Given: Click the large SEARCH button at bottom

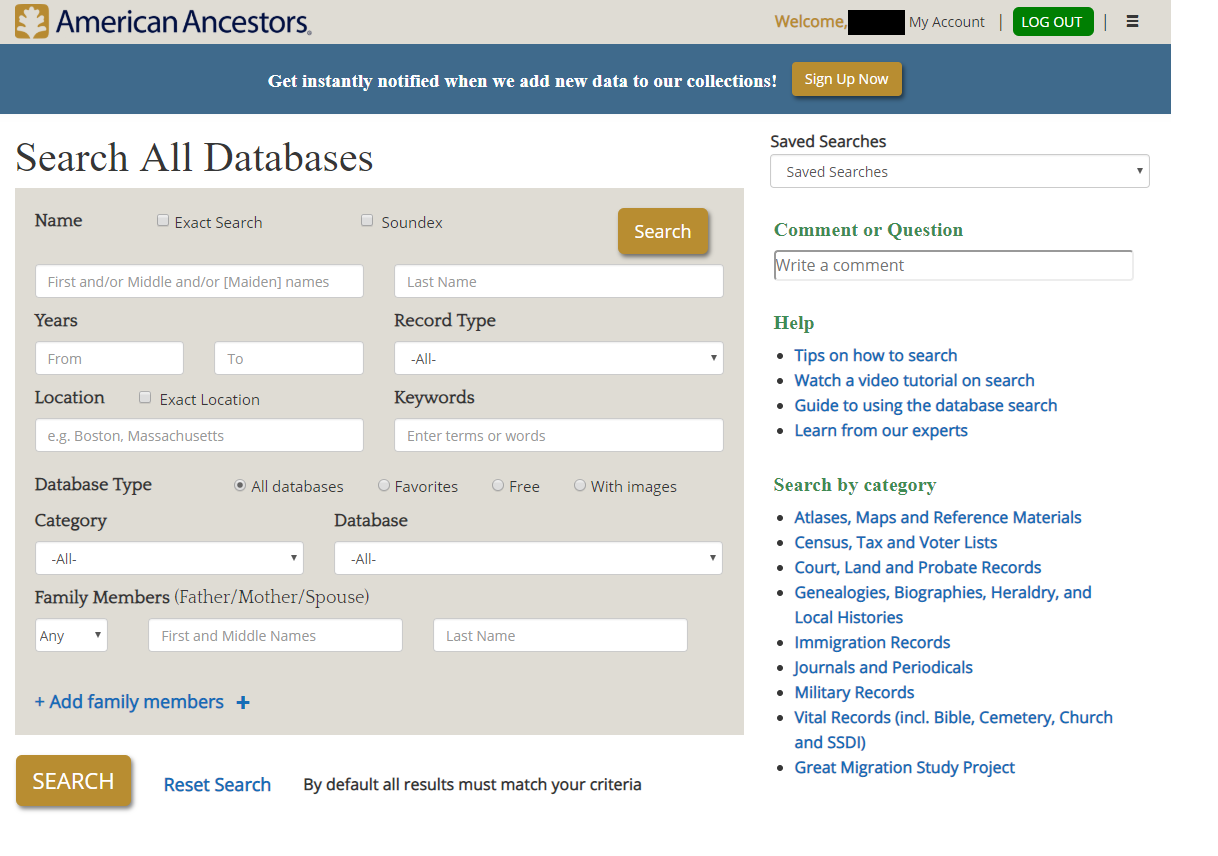Looking at the screenshot, I should click(x=73, y=781).
